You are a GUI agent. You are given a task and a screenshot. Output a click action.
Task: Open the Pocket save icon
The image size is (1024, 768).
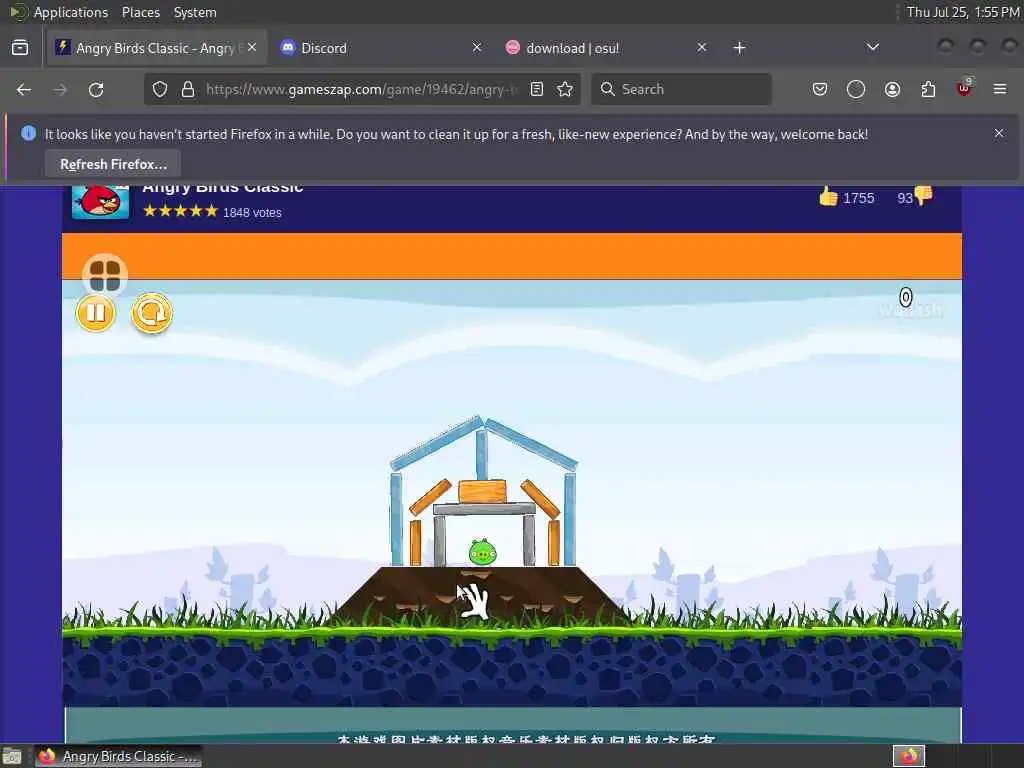point(820,89)
